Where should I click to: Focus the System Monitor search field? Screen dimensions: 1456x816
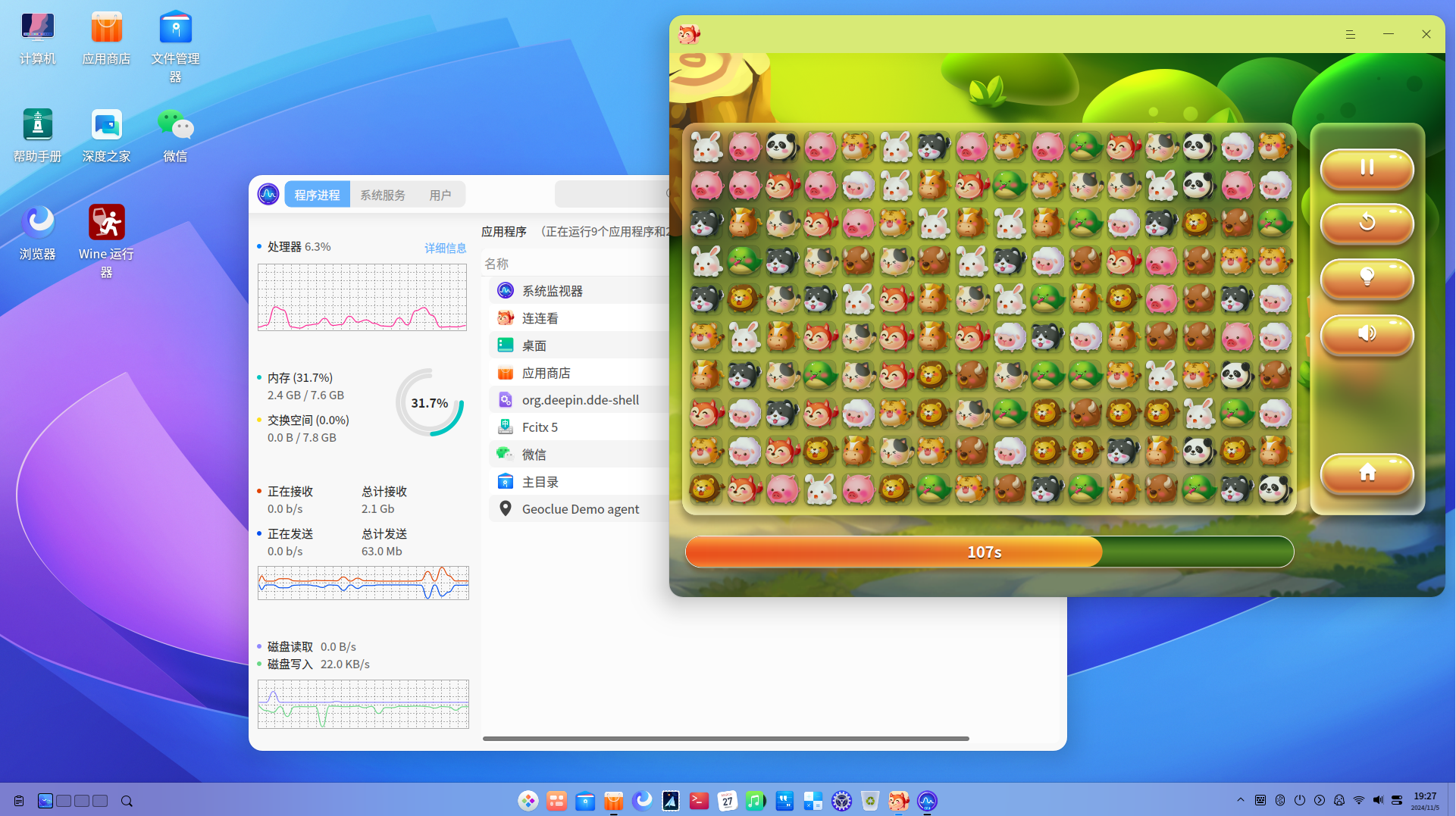(612, 194)
